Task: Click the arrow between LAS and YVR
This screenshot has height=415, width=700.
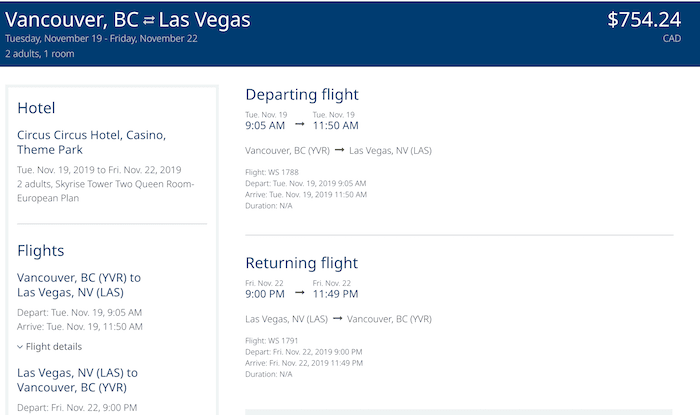Action: point(338,318)
